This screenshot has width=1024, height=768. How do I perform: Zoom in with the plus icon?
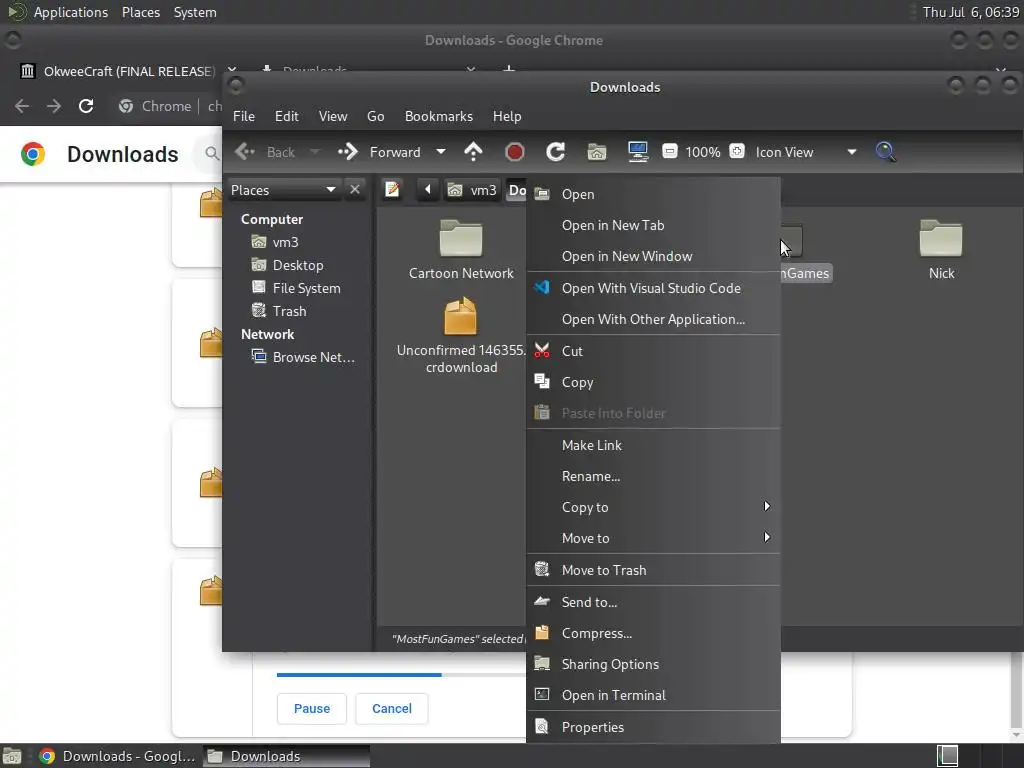pyautogui.click(x=737, y=152)
